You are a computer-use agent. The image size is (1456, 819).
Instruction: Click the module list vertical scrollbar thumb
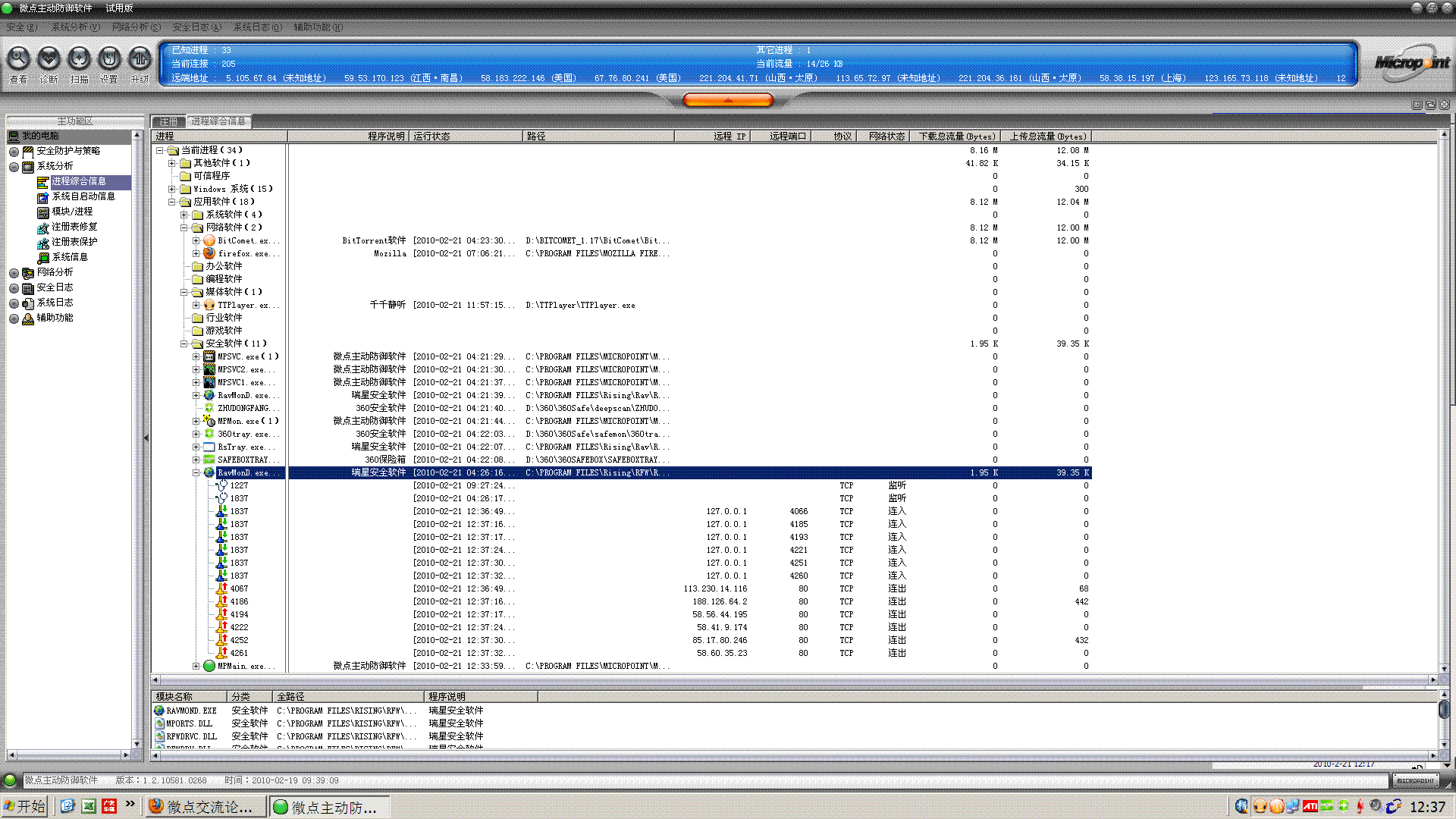pyautogui.click(x=1444, y=710)
